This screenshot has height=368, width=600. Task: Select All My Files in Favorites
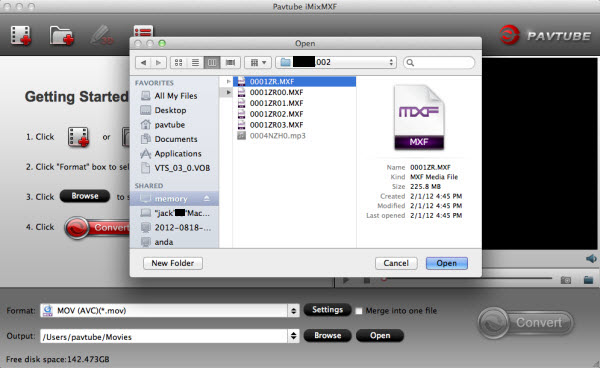[x=176, y=96]
